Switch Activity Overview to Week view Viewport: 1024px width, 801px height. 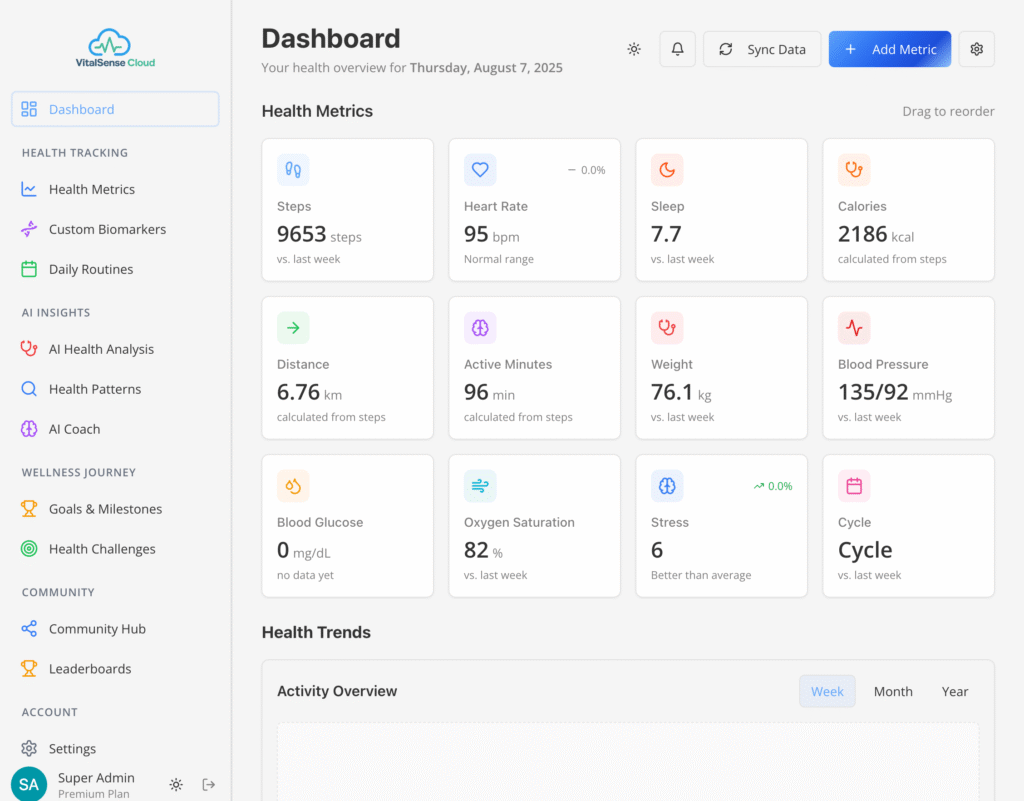click(x=827, y=691)
